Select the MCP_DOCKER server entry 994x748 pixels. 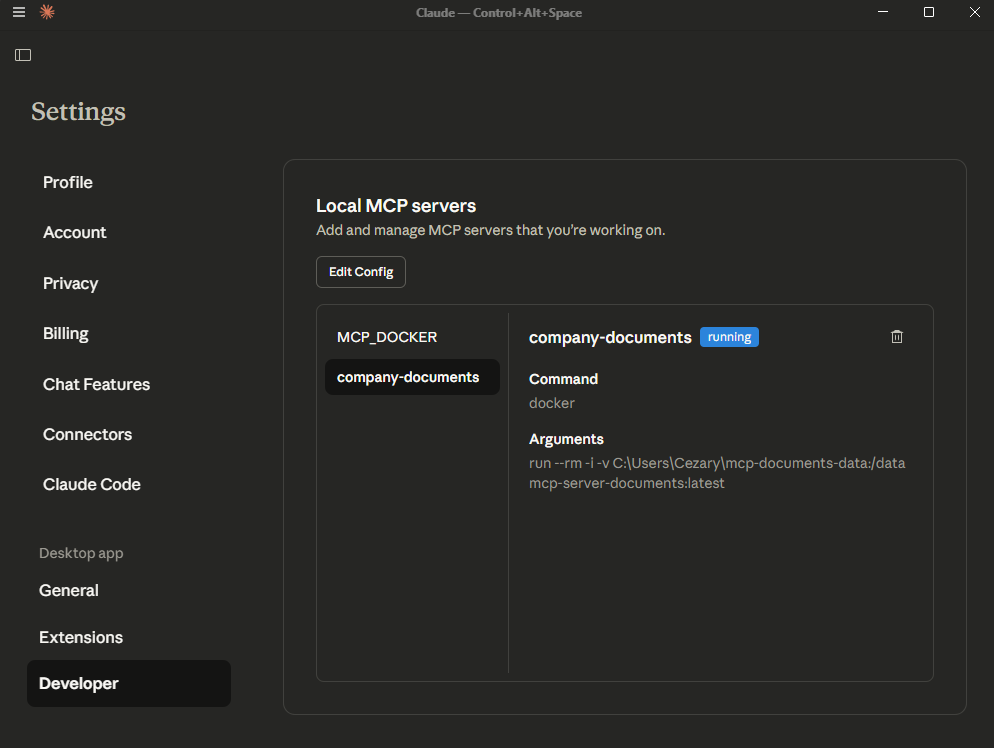click(412, 337)
